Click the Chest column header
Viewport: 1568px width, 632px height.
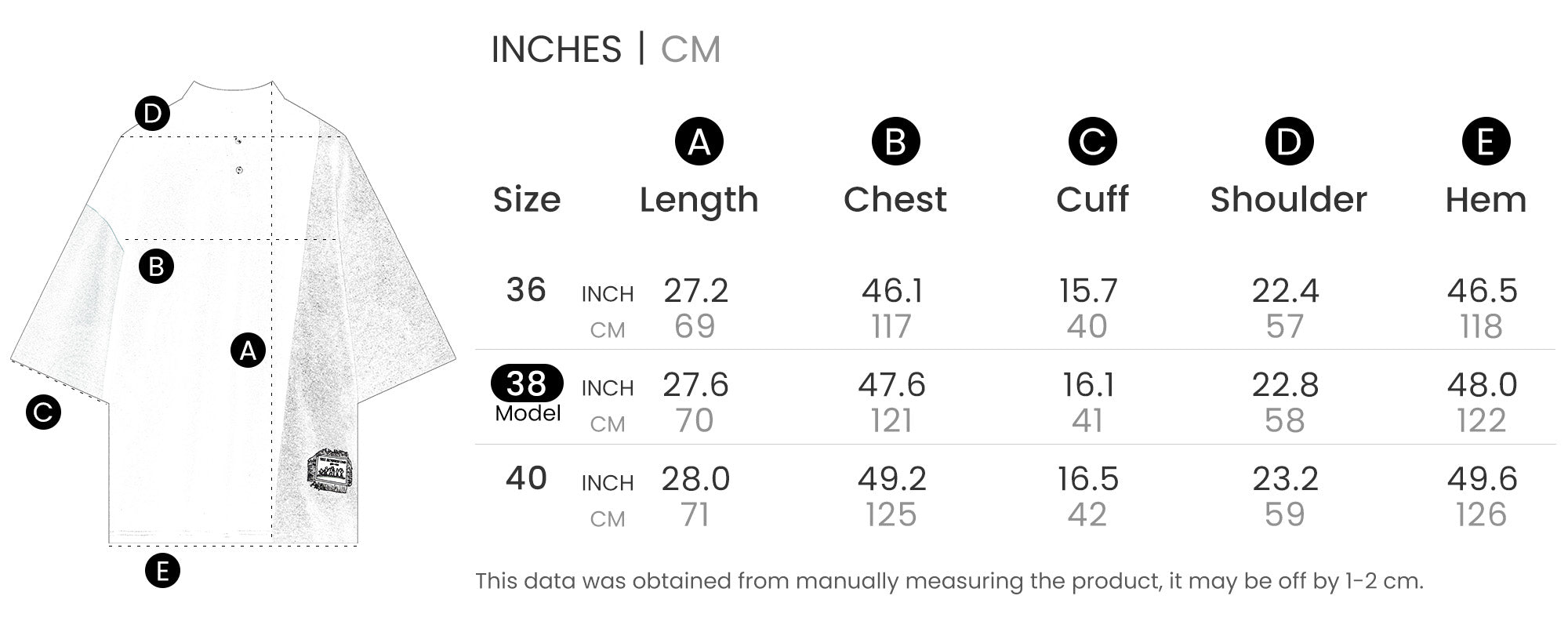tap(895, 200)
